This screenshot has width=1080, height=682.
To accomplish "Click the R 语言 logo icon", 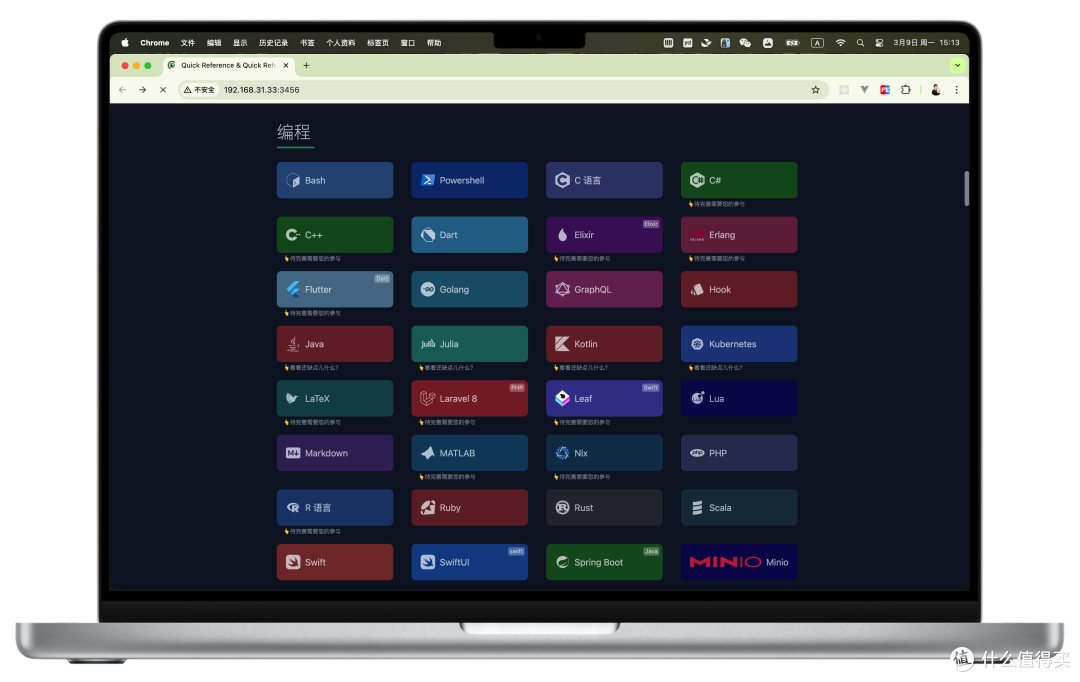I will click(293, 508).
